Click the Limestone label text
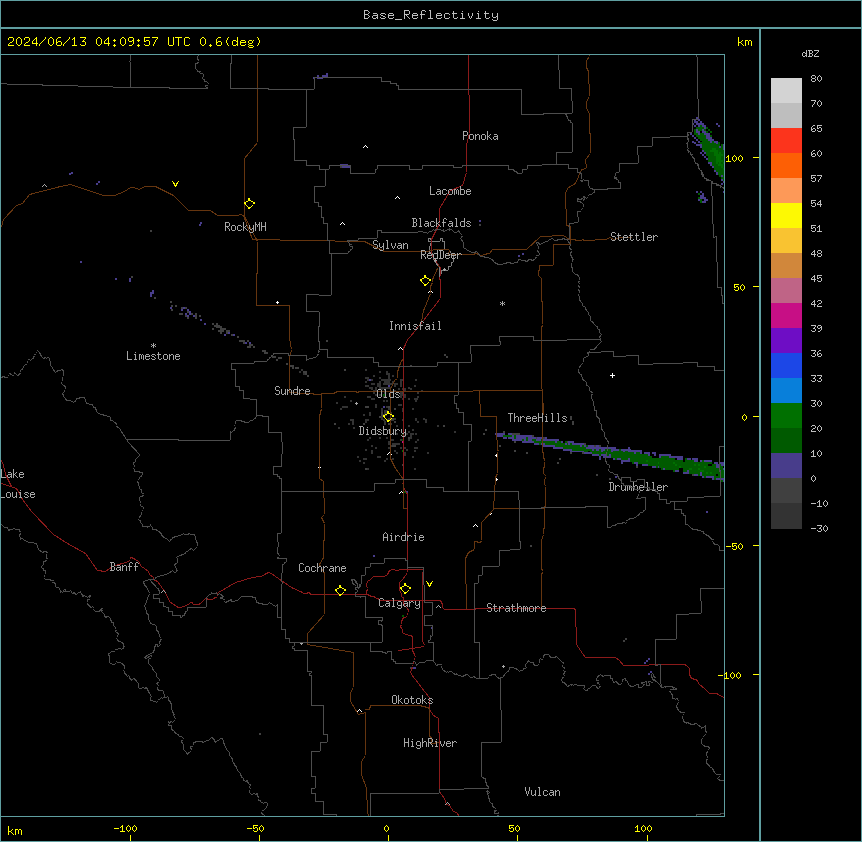This screenshot has height=842, width=862. [x=153, y=356]
